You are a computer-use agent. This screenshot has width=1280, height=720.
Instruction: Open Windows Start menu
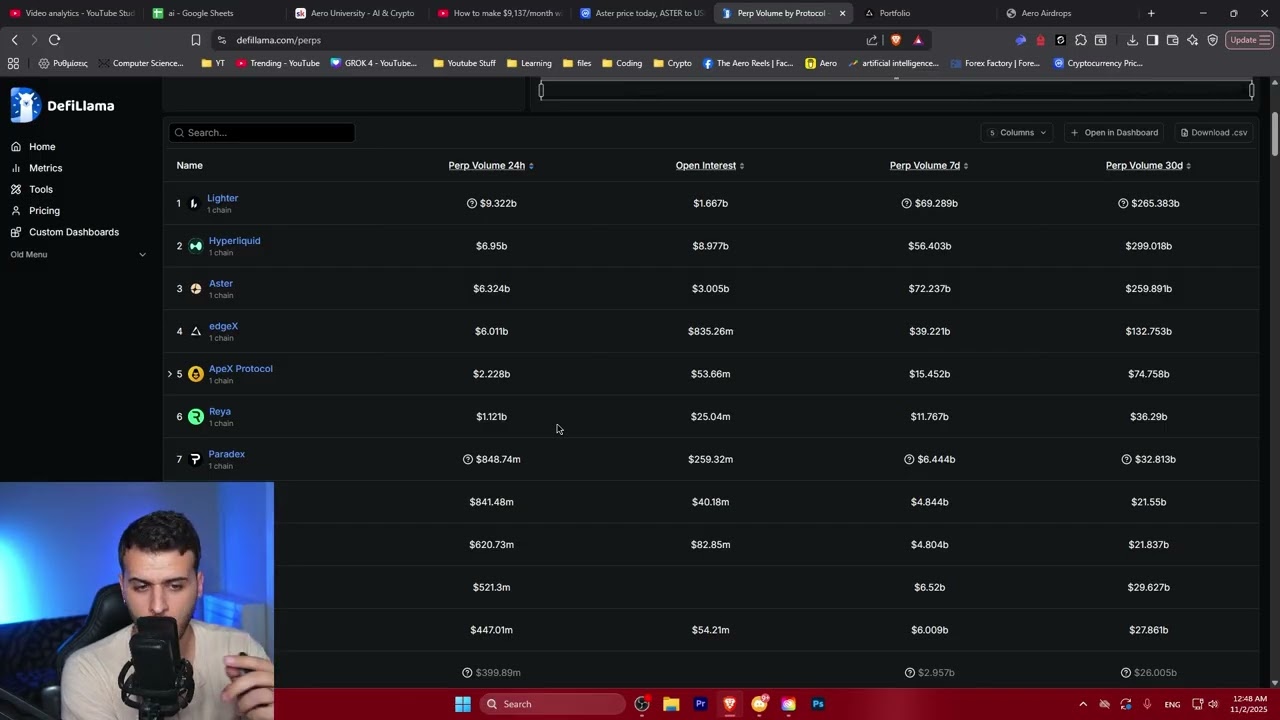point(463,704)
